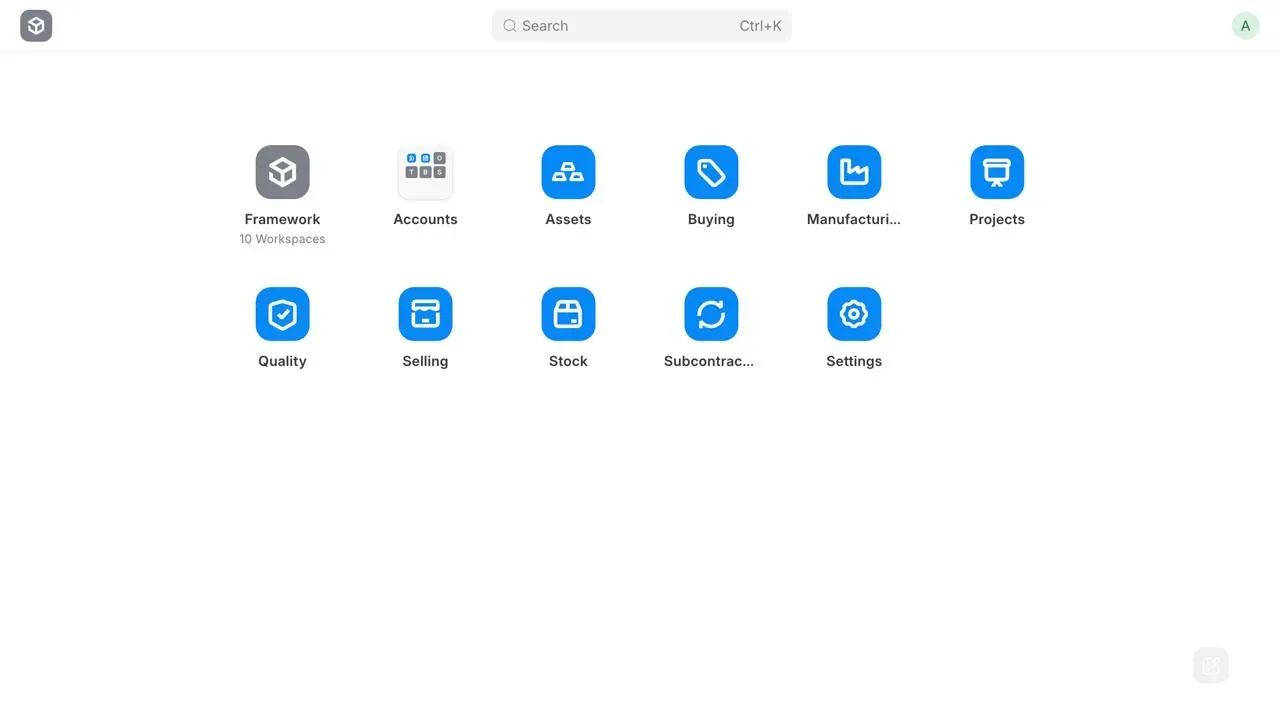Click the "Accounts" text label
Screen dimensions: 1280x712
(425, 219)
